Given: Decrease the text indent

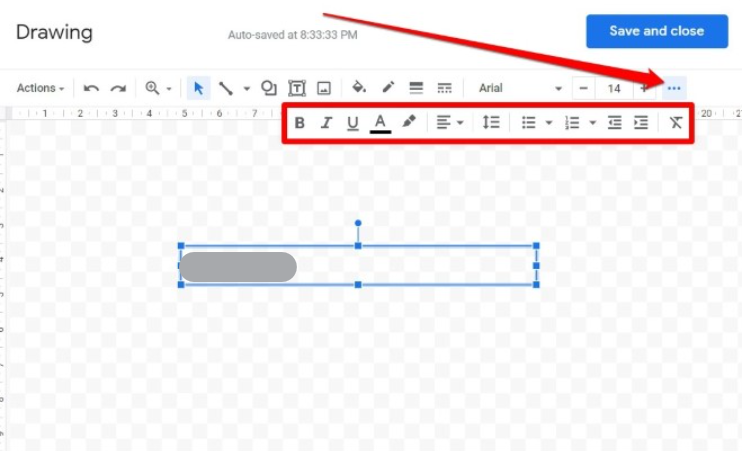Looking at the screenshot, I should tap(615, 123).
